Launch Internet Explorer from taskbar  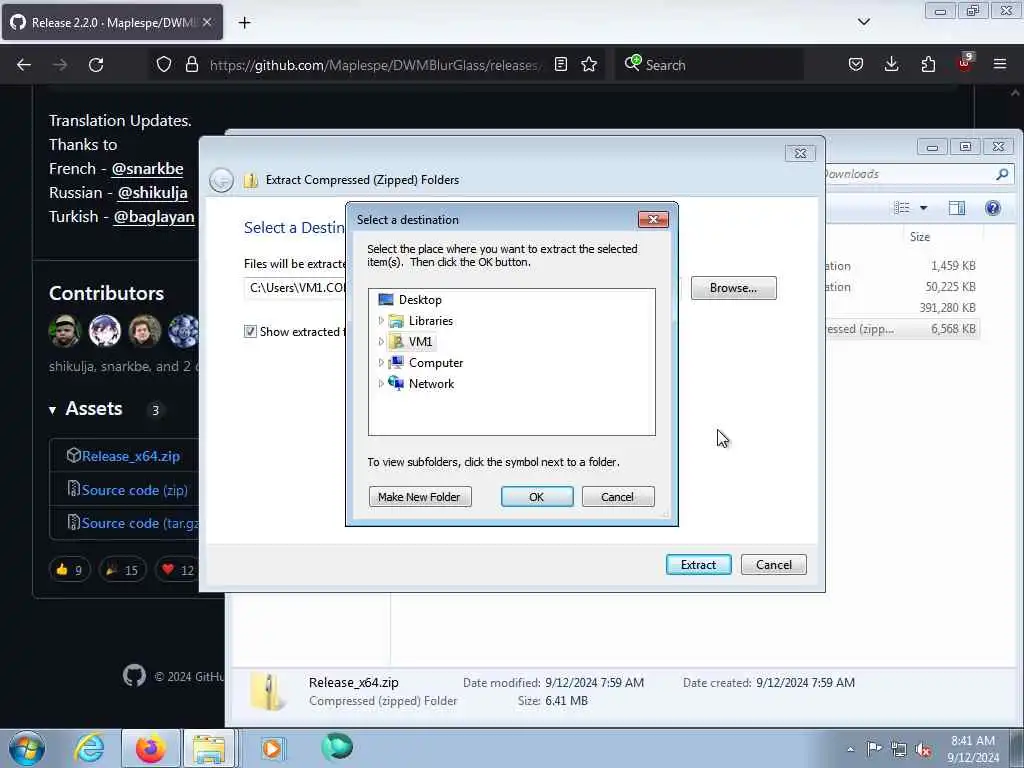89,748
